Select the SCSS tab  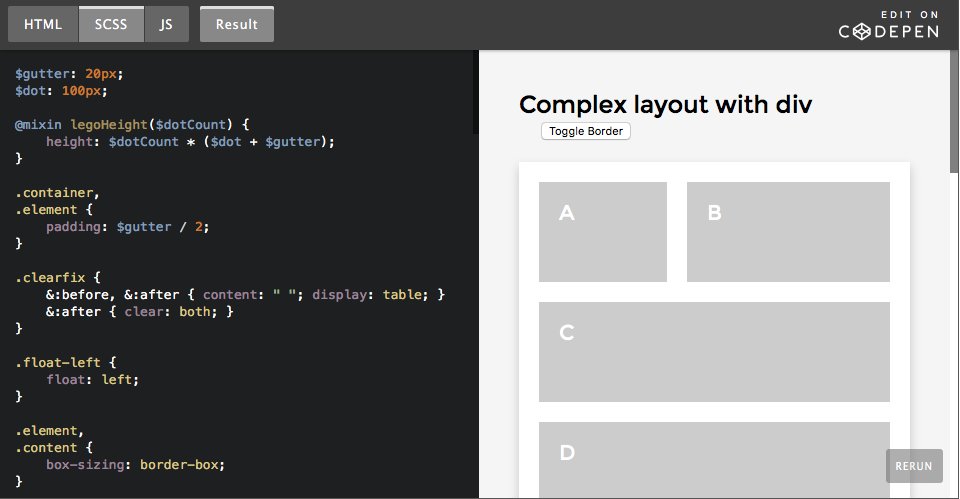click(111, 24)
